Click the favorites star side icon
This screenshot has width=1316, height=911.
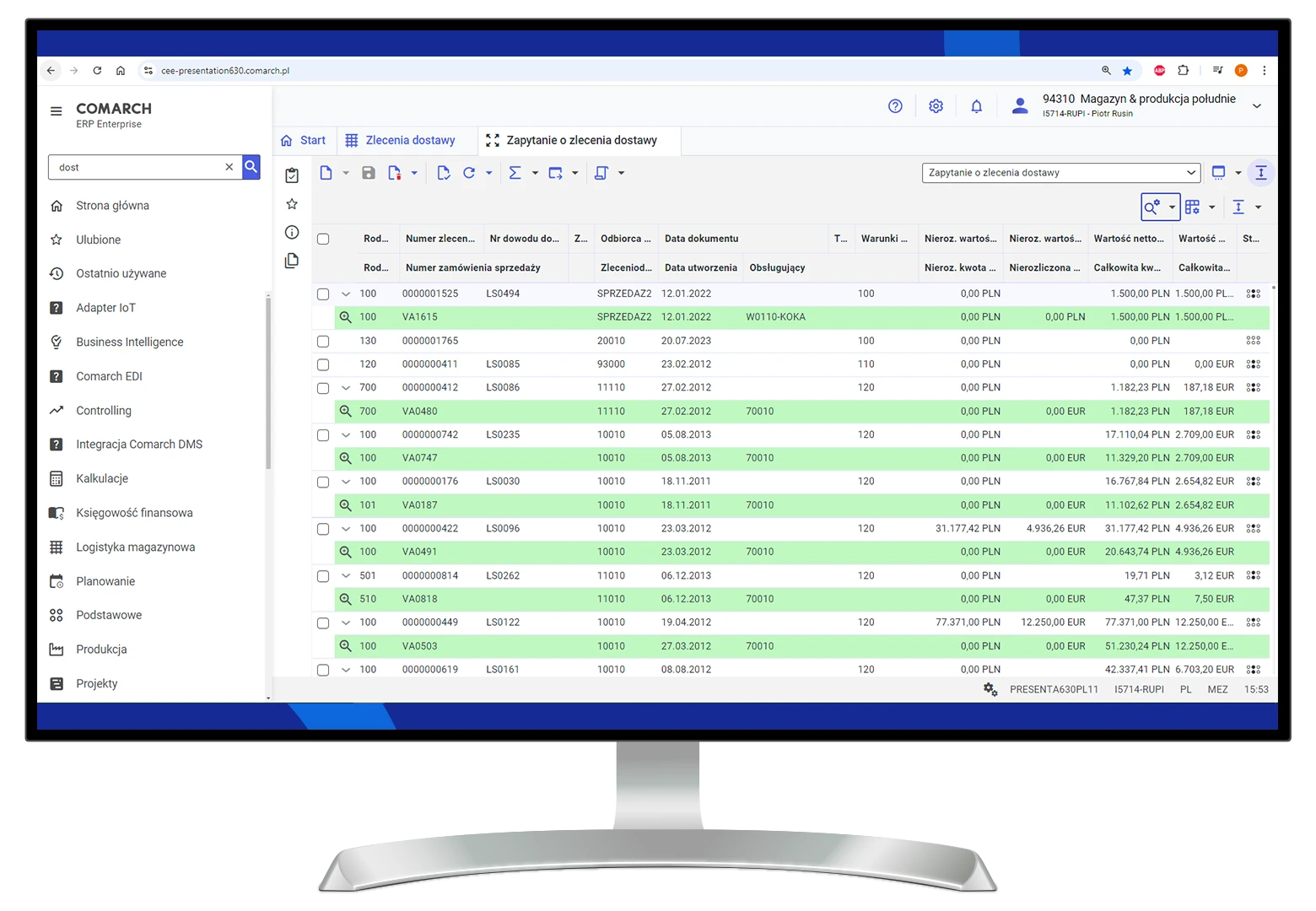point(292,204)
